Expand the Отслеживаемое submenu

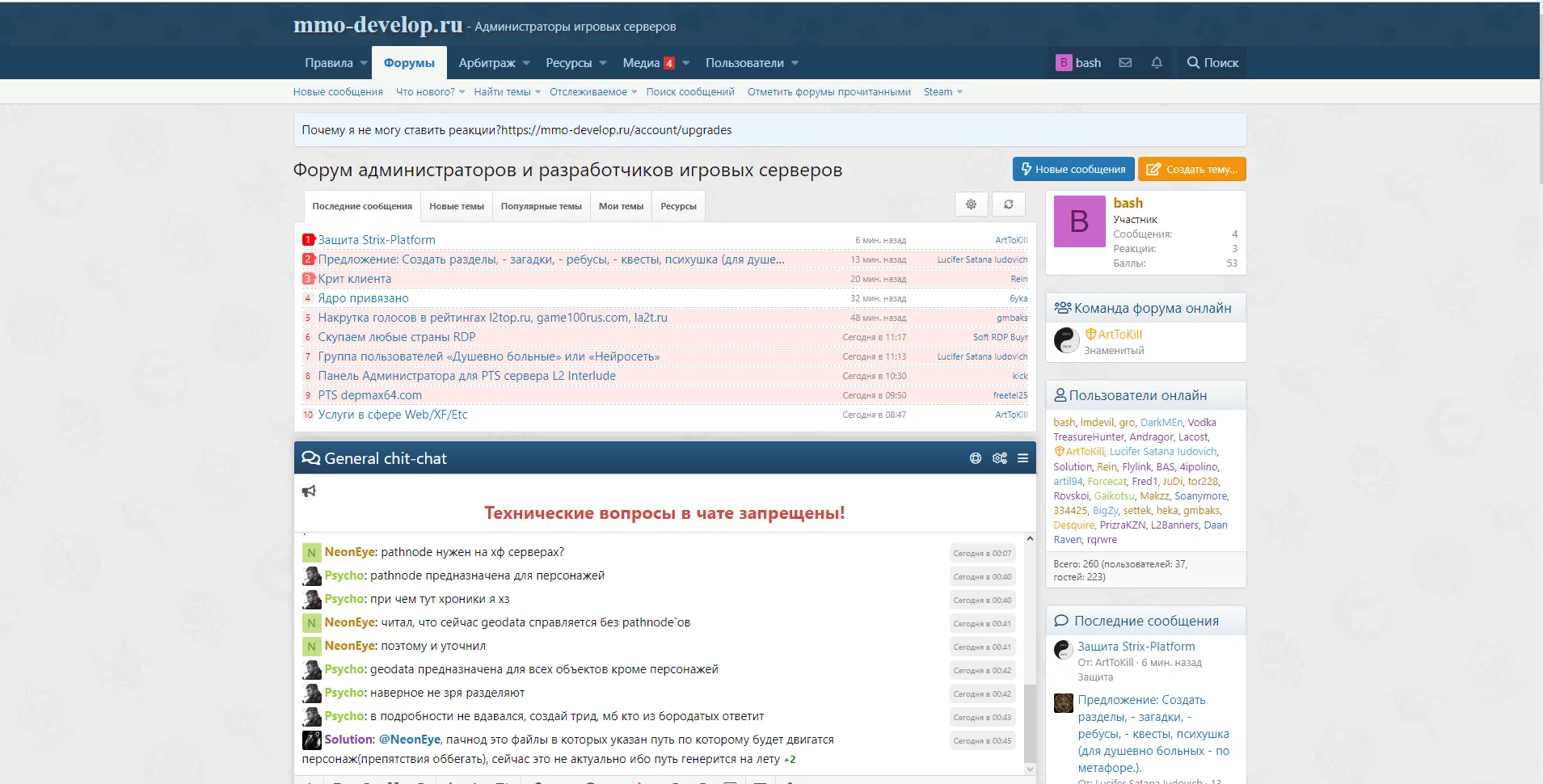pyautogui.click(x=634, y=92)
